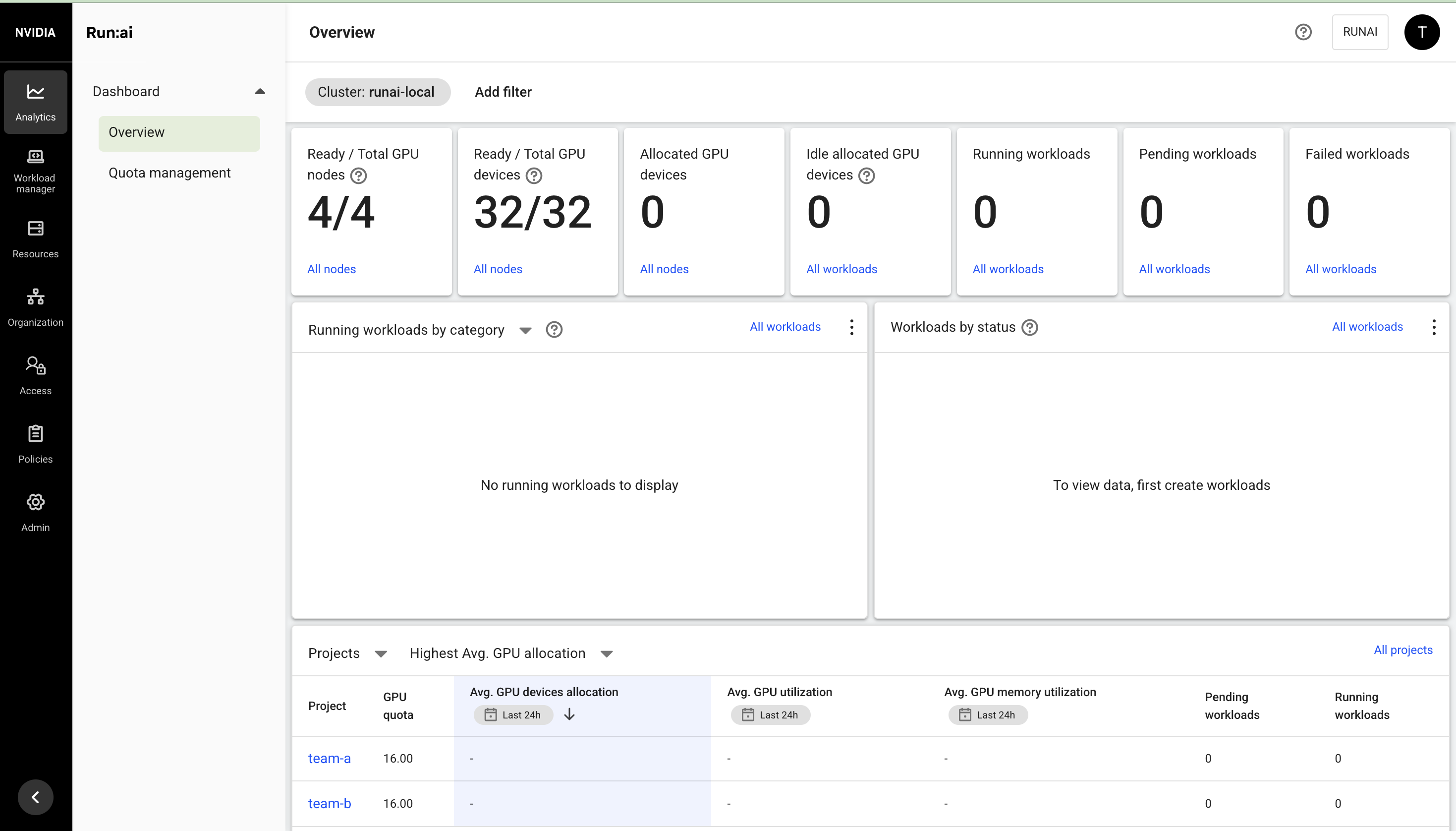The height and width of the screenshot is (831, 1456).
Task: Open the Admin settings section
Action: click(x=35, y=513)
